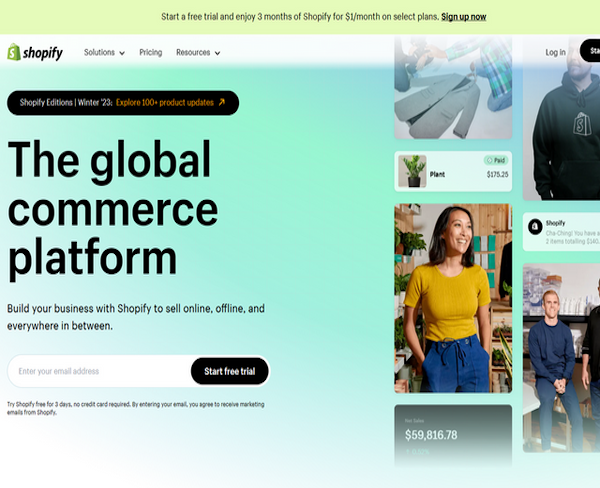The height and width of the screenshot is (488, 600).
Task: Expand the Resources dropdown chevron
Action: pos(217,53)
